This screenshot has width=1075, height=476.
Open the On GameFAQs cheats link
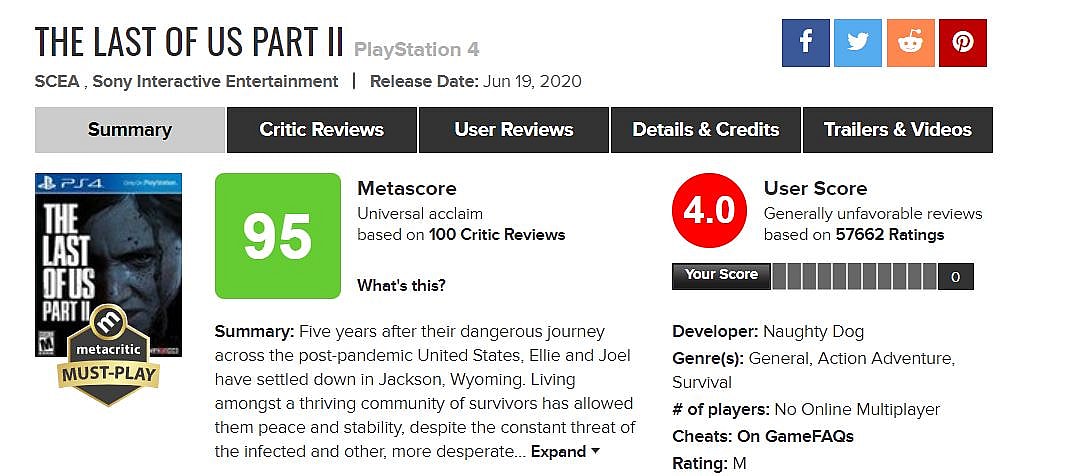(x=795, y=436)
